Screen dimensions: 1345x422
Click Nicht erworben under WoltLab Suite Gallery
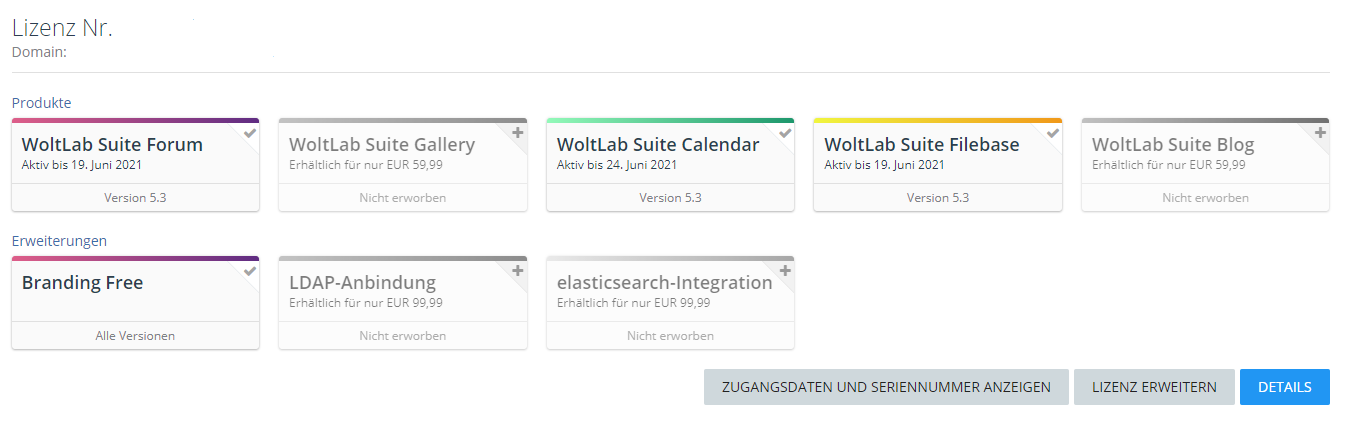point(402,198)
